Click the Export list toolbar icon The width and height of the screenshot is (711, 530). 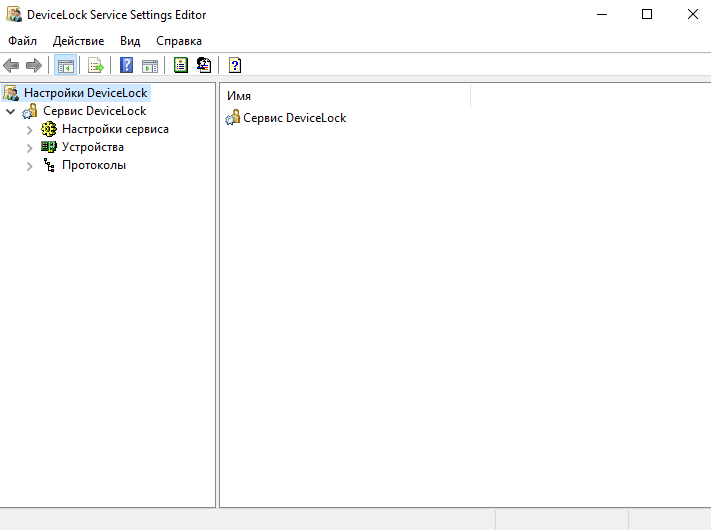click(96, 65)
